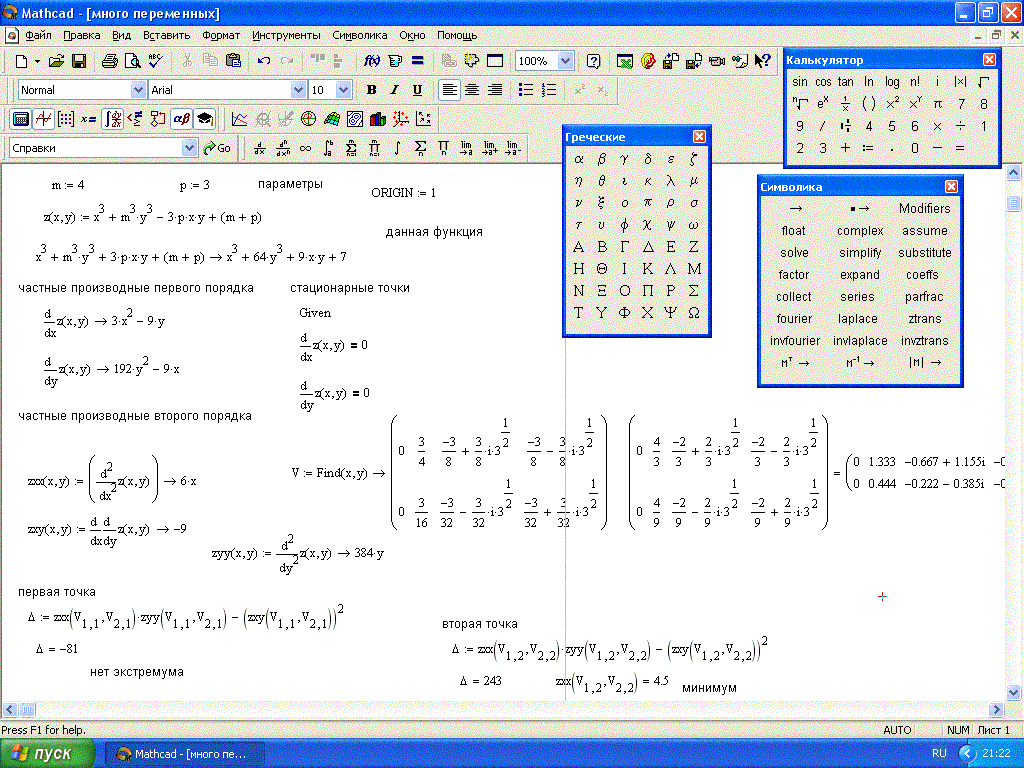The width and height of the screenshot is (1024, 768).
Task: Expand the Arial font dropdown
Action: (297, 90)
